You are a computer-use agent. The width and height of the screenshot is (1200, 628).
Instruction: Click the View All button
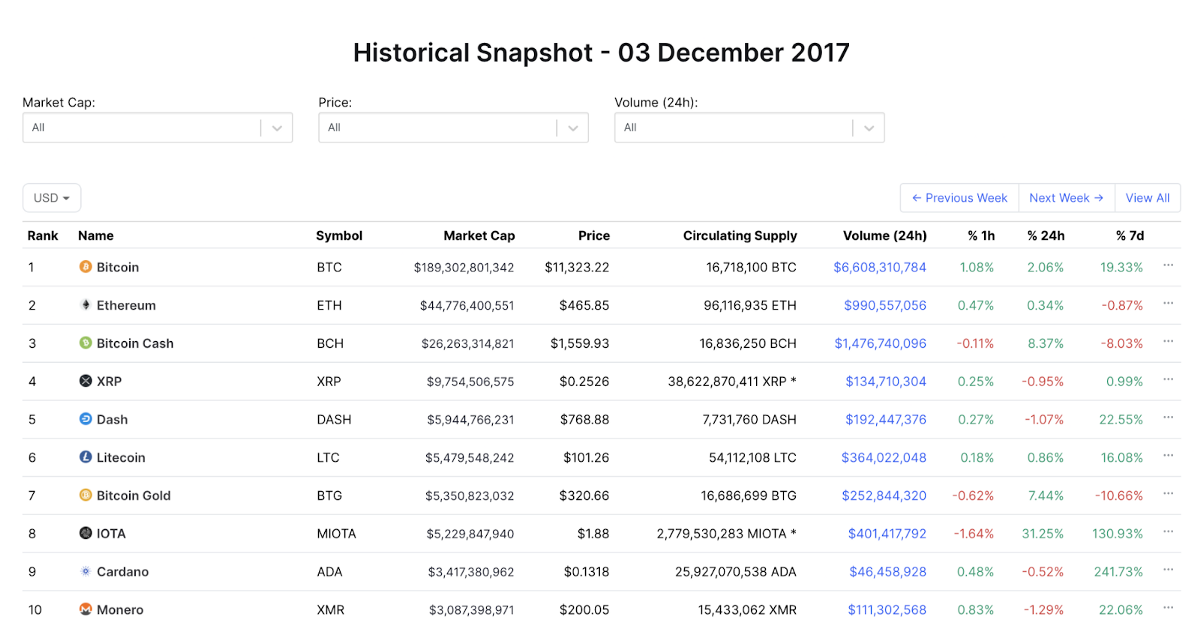[x=1147, y=198]
